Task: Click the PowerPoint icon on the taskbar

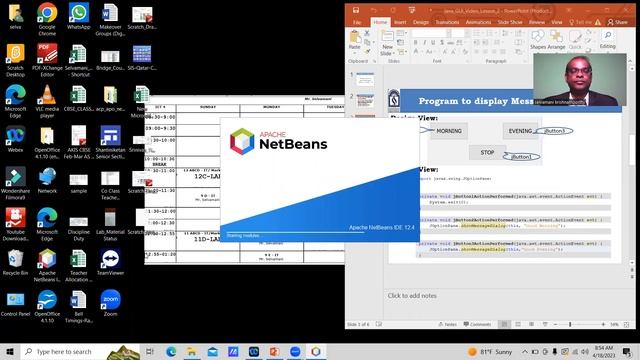Action: point(274,351)
